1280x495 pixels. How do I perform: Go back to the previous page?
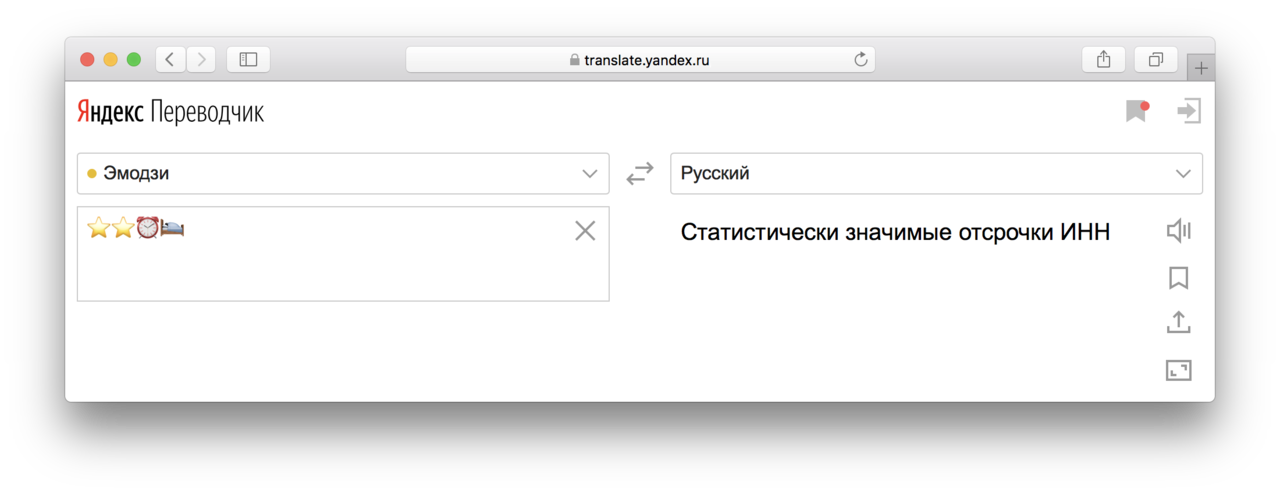click(x=169, y=60)
